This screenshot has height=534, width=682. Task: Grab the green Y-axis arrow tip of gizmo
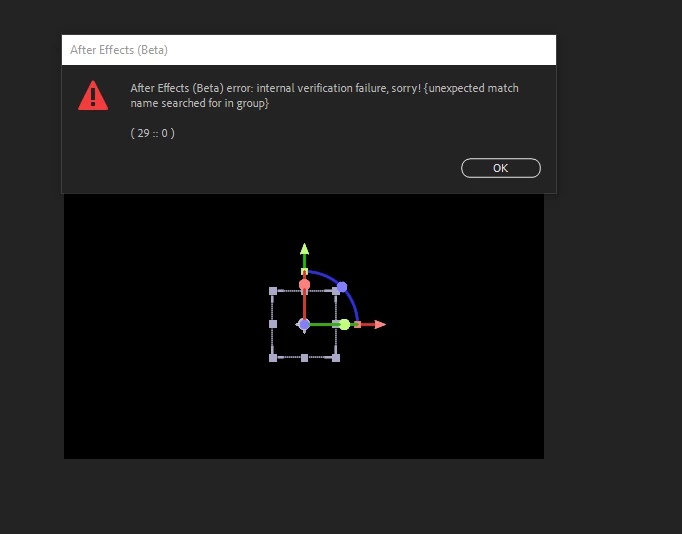[304, 249]
